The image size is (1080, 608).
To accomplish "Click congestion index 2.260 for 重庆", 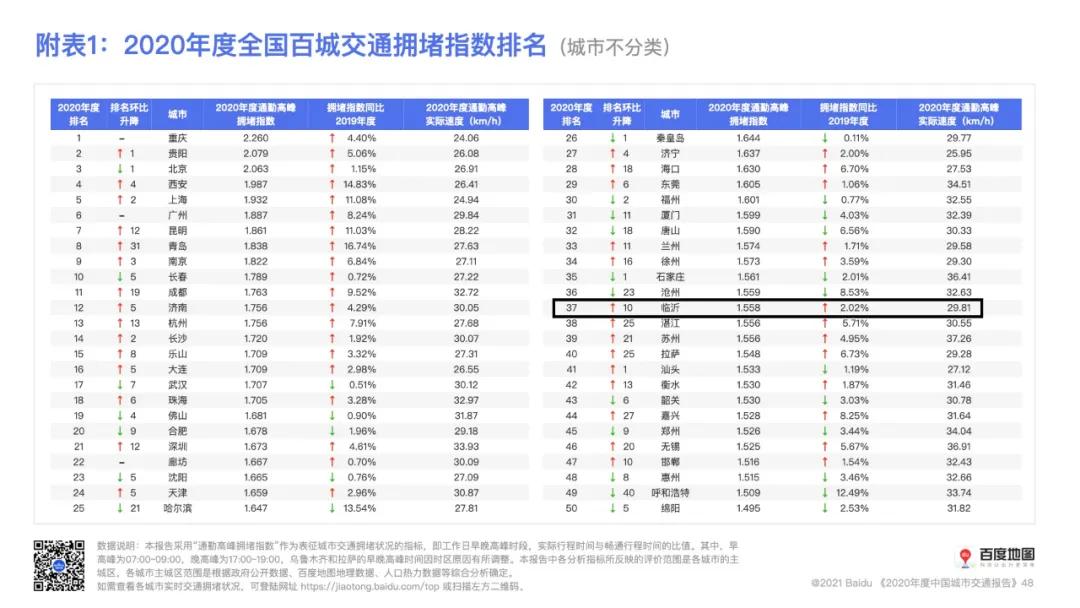I will (256, 138).
